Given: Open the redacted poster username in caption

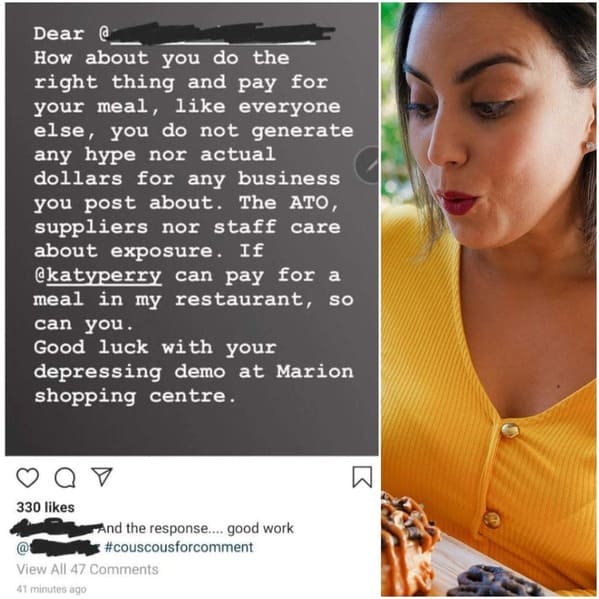Looking at the screenshot, I should (56, 527).
